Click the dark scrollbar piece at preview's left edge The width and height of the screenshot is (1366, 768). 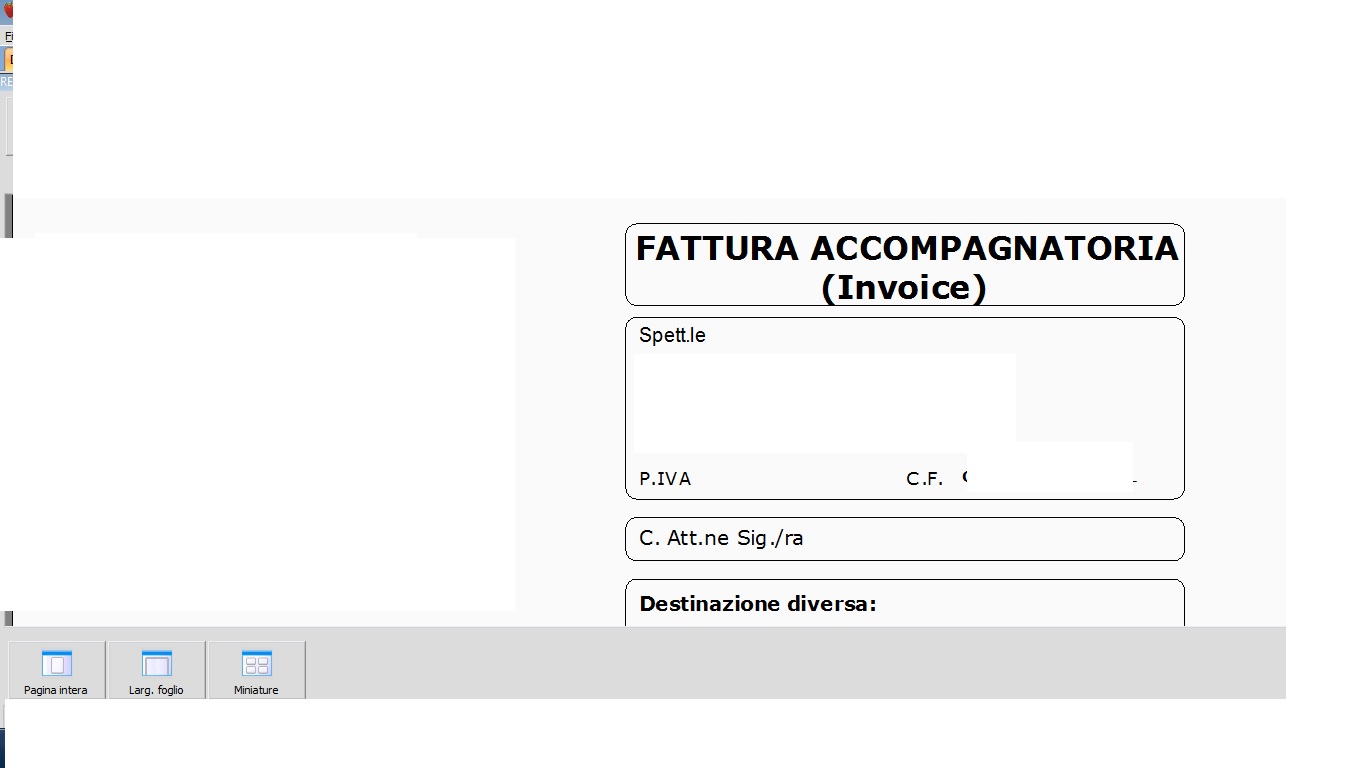point(8,215)
